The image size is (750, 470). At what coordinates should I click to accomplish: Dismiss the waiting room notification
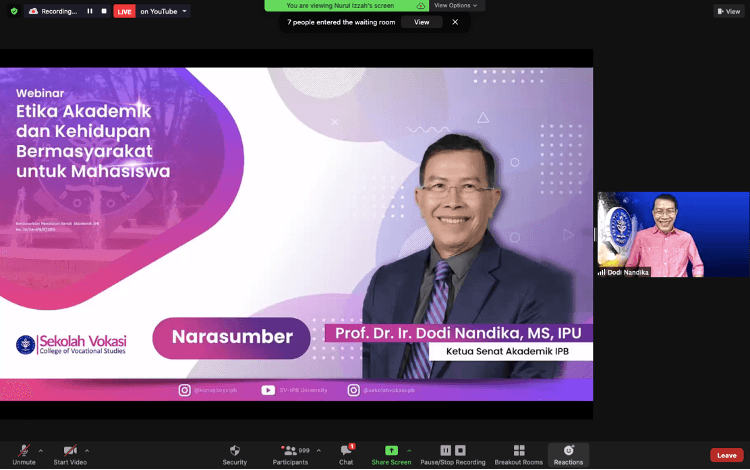(x=455, y=22)
